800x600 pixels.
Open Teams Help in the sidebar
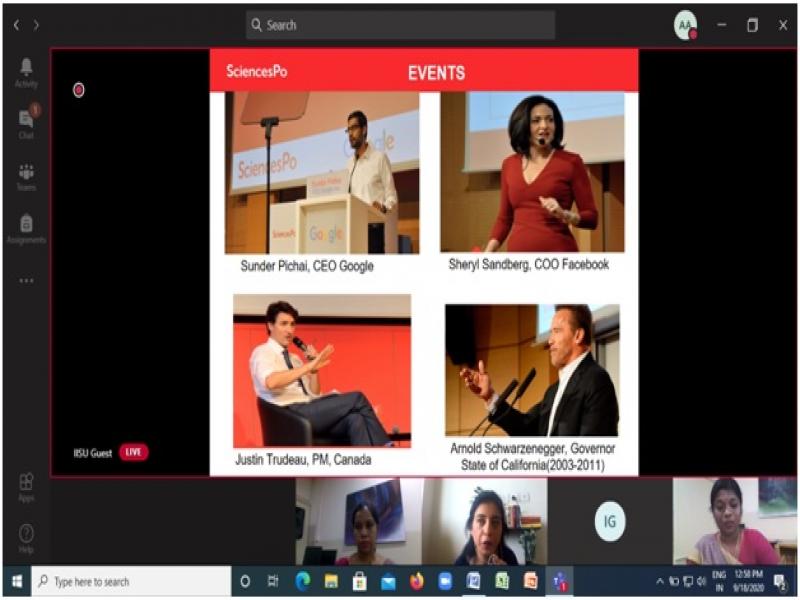[26, 537]
